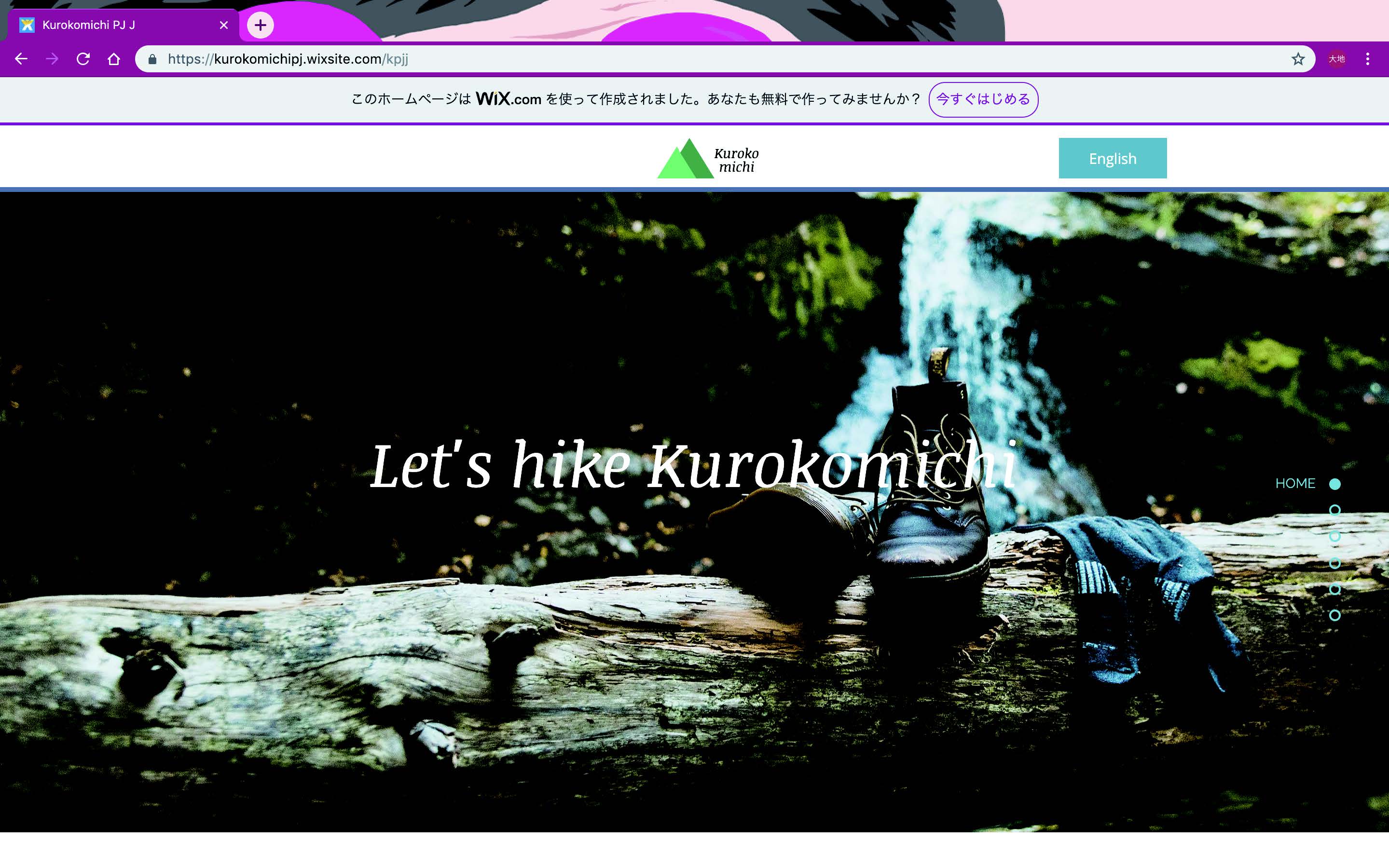Screen dimensions: 1389x868
Task: Click the browser forward arrow
Action: point(52,58)
